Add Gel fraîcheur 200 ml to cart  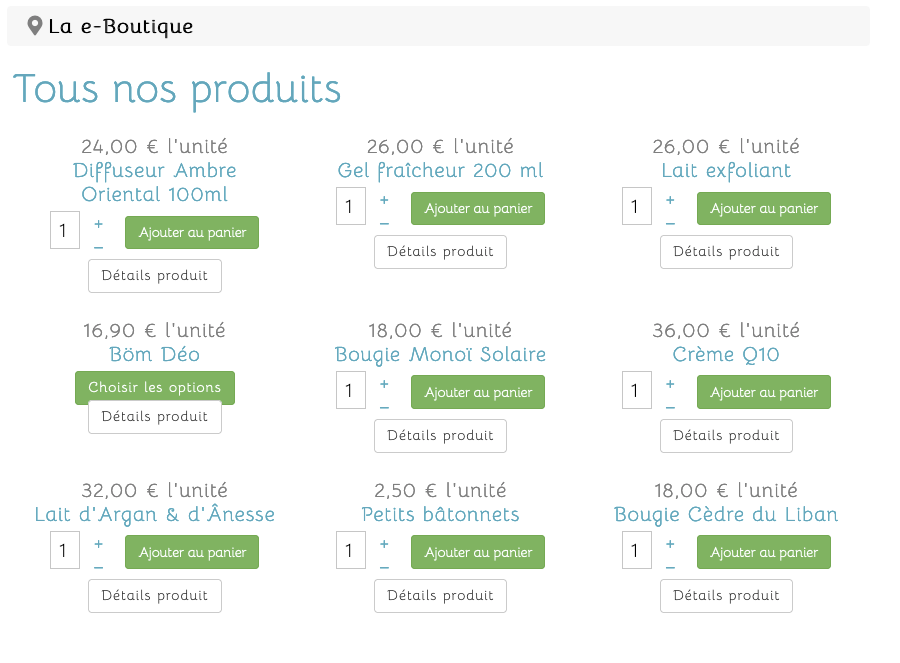pos(478,208)
